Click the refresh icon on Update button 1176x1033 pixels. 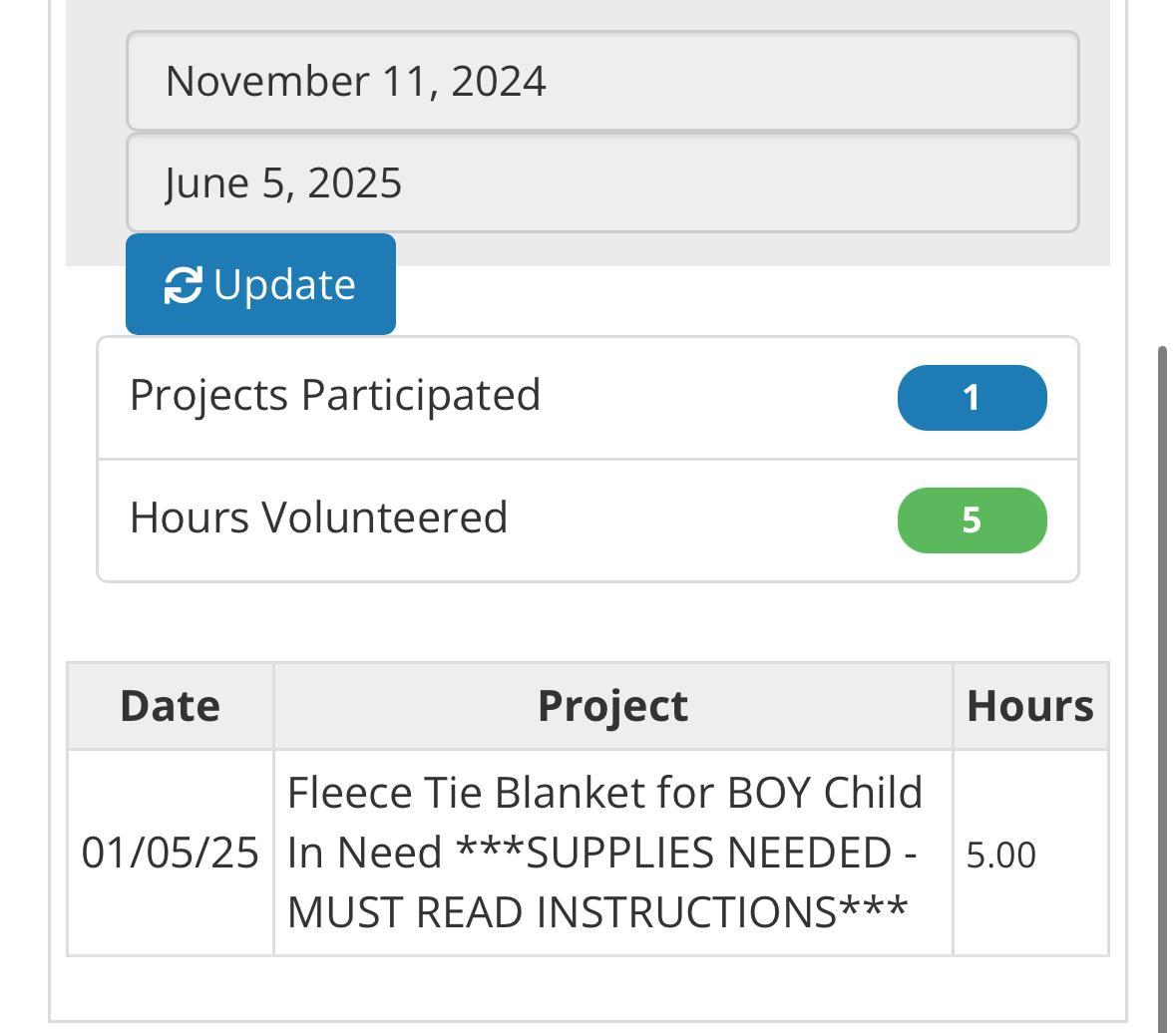click(183, 285)
